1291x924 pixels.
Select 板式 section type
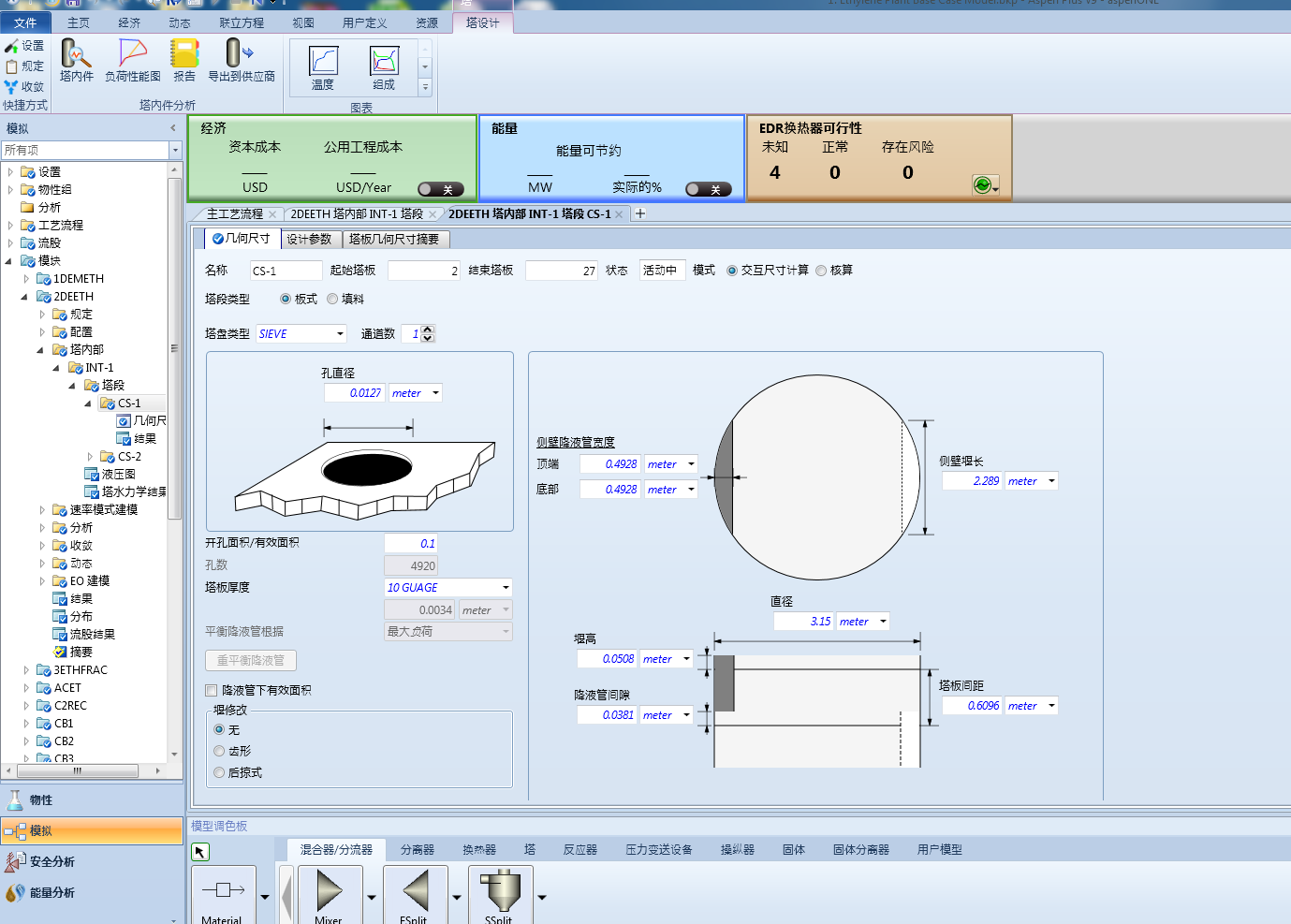click(286, 300)
